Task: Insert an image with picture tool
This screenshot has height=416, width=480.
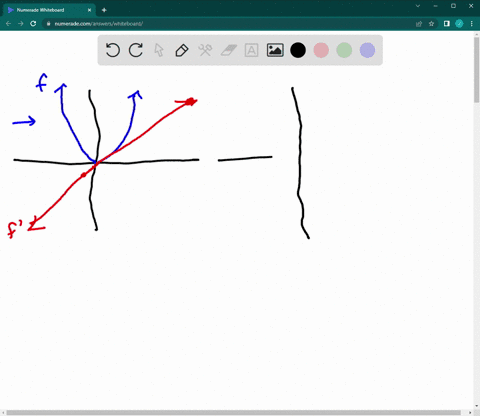Action: point(275,50)
